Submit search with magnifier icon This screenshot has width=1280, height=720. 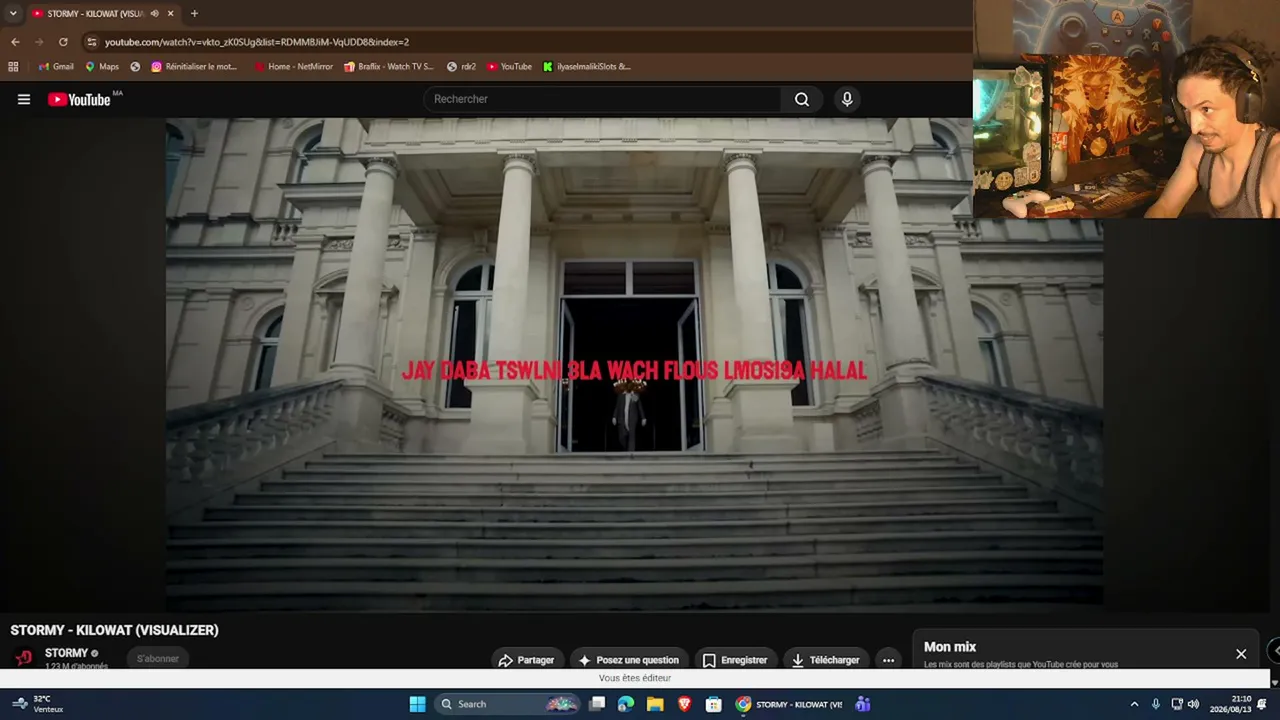(802, 99)
